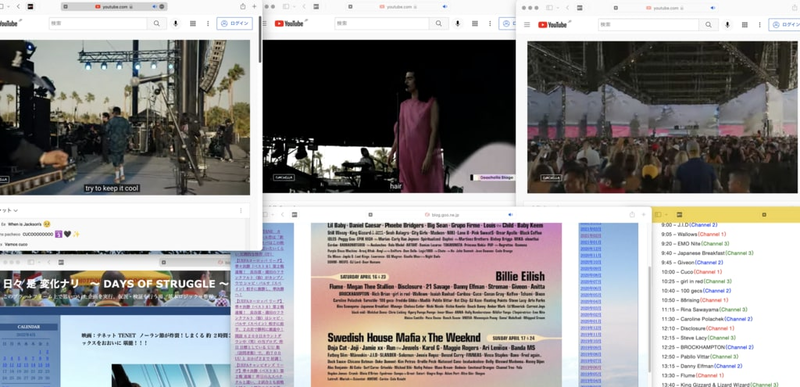Open settings three-dot menu in left YouTube window
The width and height of the screenshot is (800, 387).
208,23
